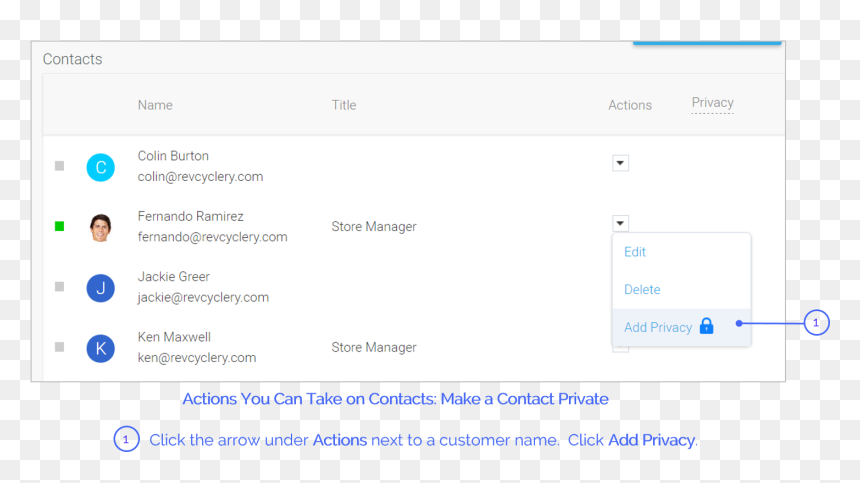Click email ken@revcyclery.com
The height and width of the screenshot is (483, 860).
(x=197, y=357)
